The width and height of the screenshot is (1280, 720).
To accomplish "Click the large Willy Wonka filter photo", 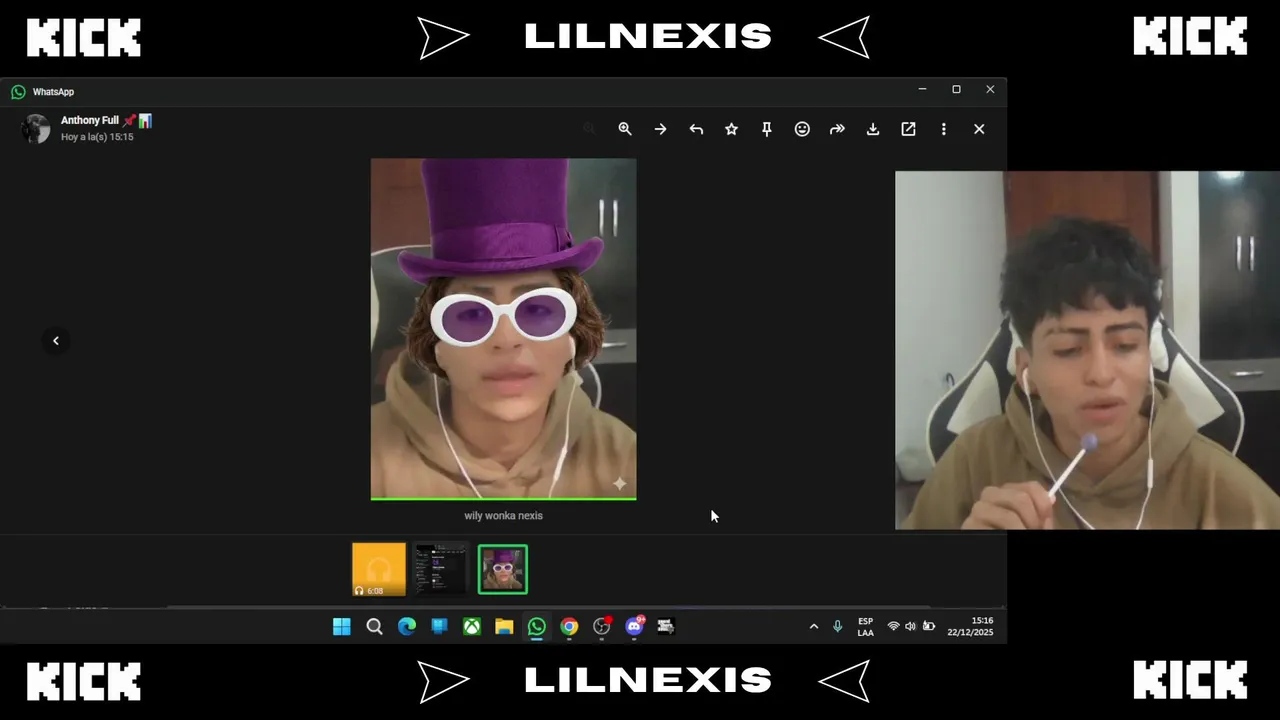I will click(503, 329).
